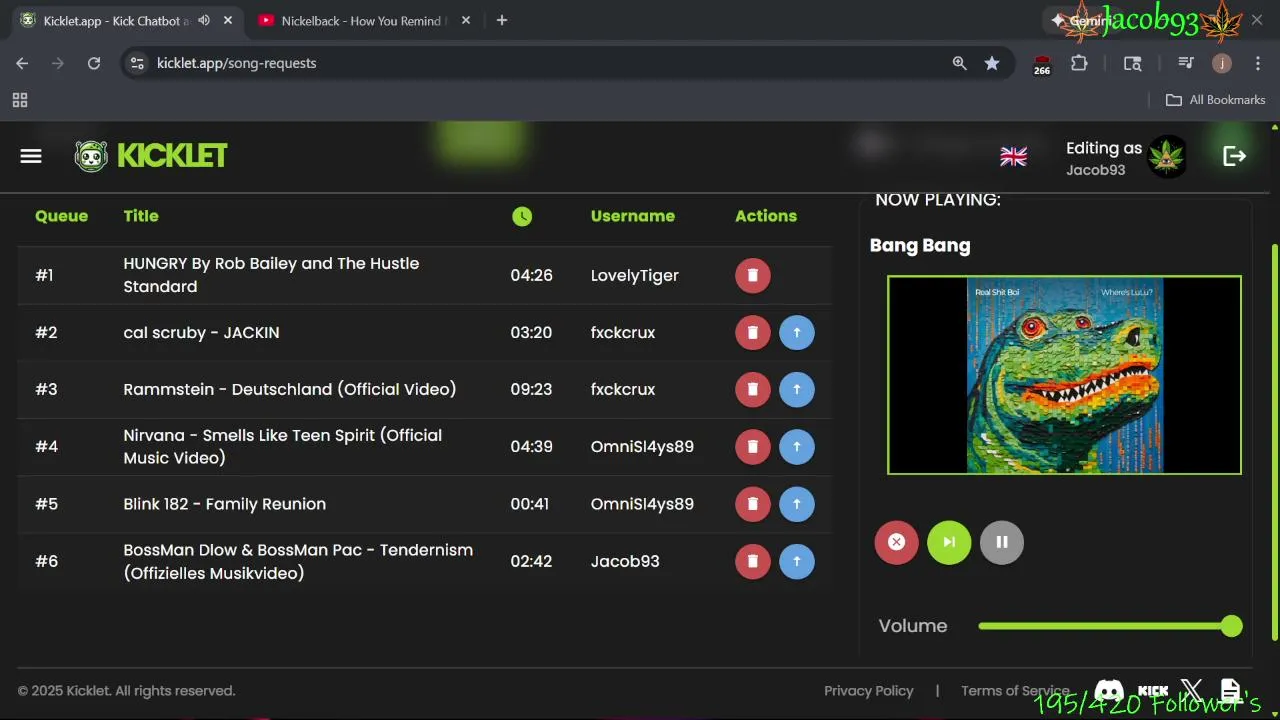Open Terms of Service link

1015,691
